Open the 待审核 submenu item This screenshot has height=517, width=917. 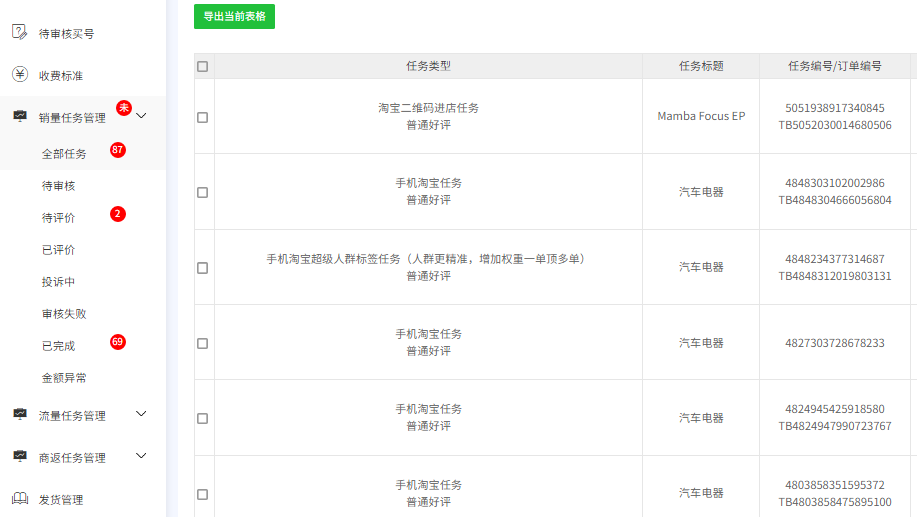click(x=58, y=186)
